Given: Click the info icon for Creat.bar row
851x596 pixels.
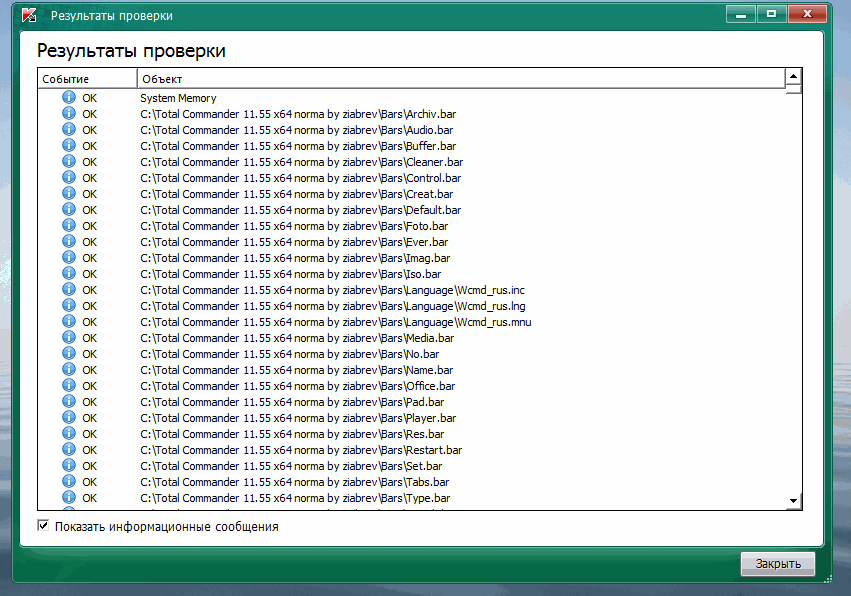Looking at the screenshot, I should pos(69,193).
